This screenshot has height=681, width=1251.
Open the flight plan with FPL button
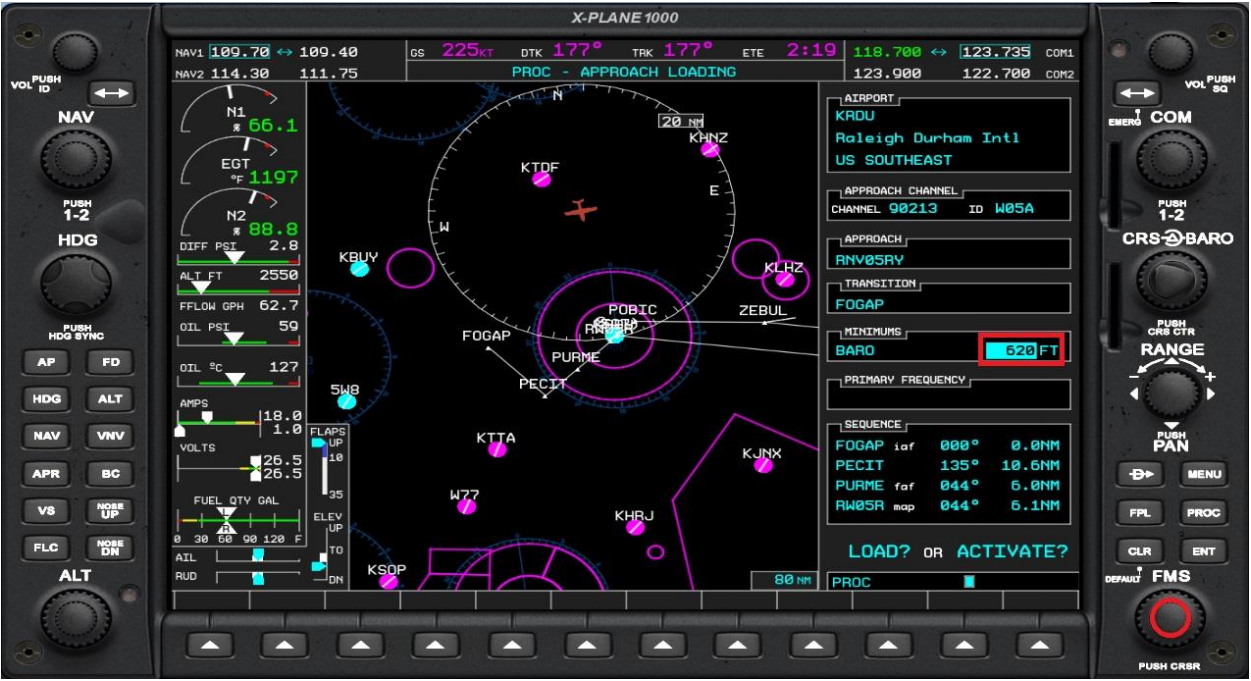pos(1139,513)
